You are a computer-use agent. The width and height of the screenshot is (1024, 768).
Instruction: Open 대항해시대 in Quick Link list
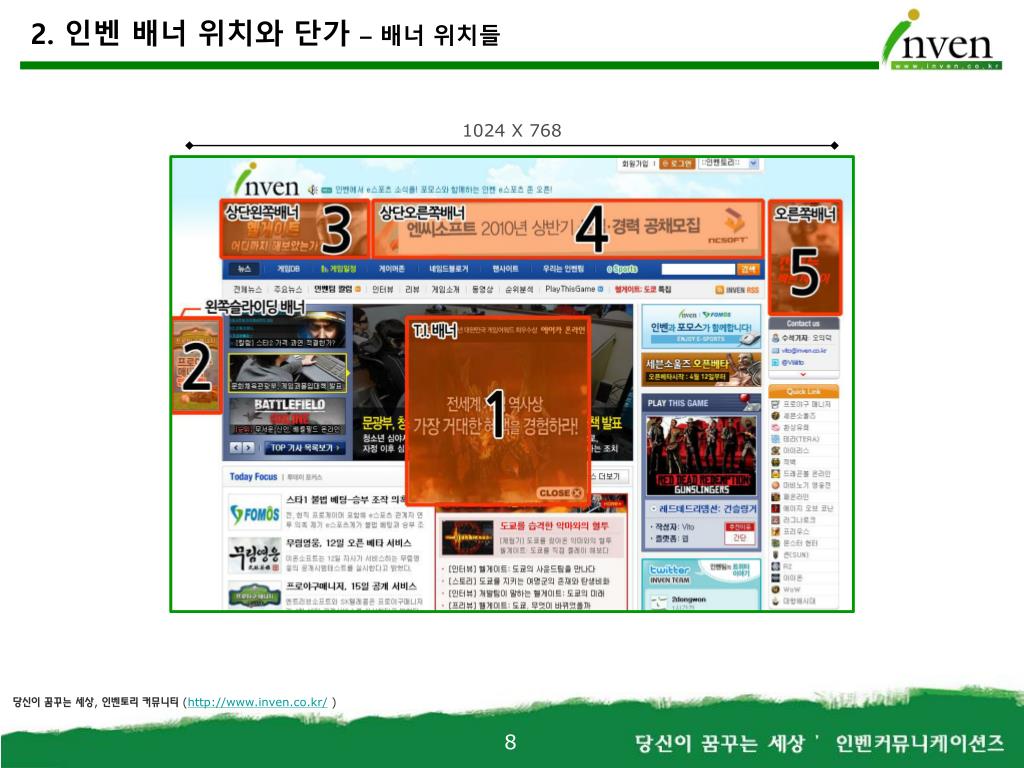point(799,601)
